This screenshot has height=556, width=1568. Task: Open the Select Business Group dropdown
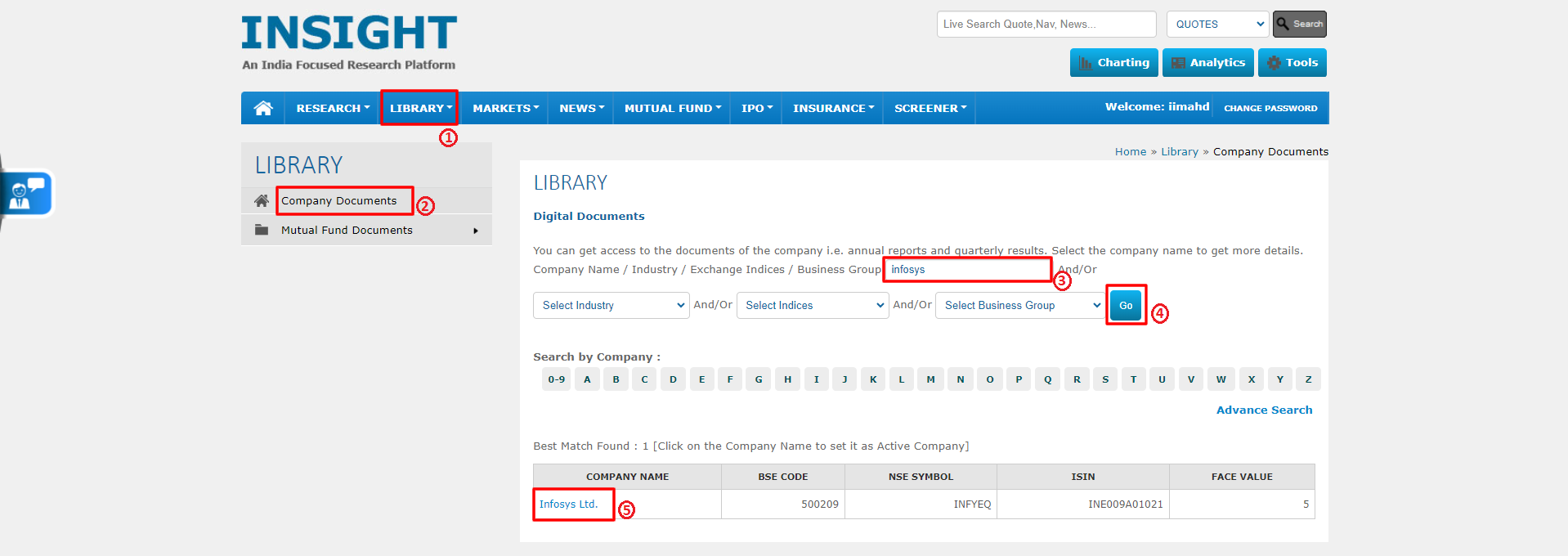1021,306
